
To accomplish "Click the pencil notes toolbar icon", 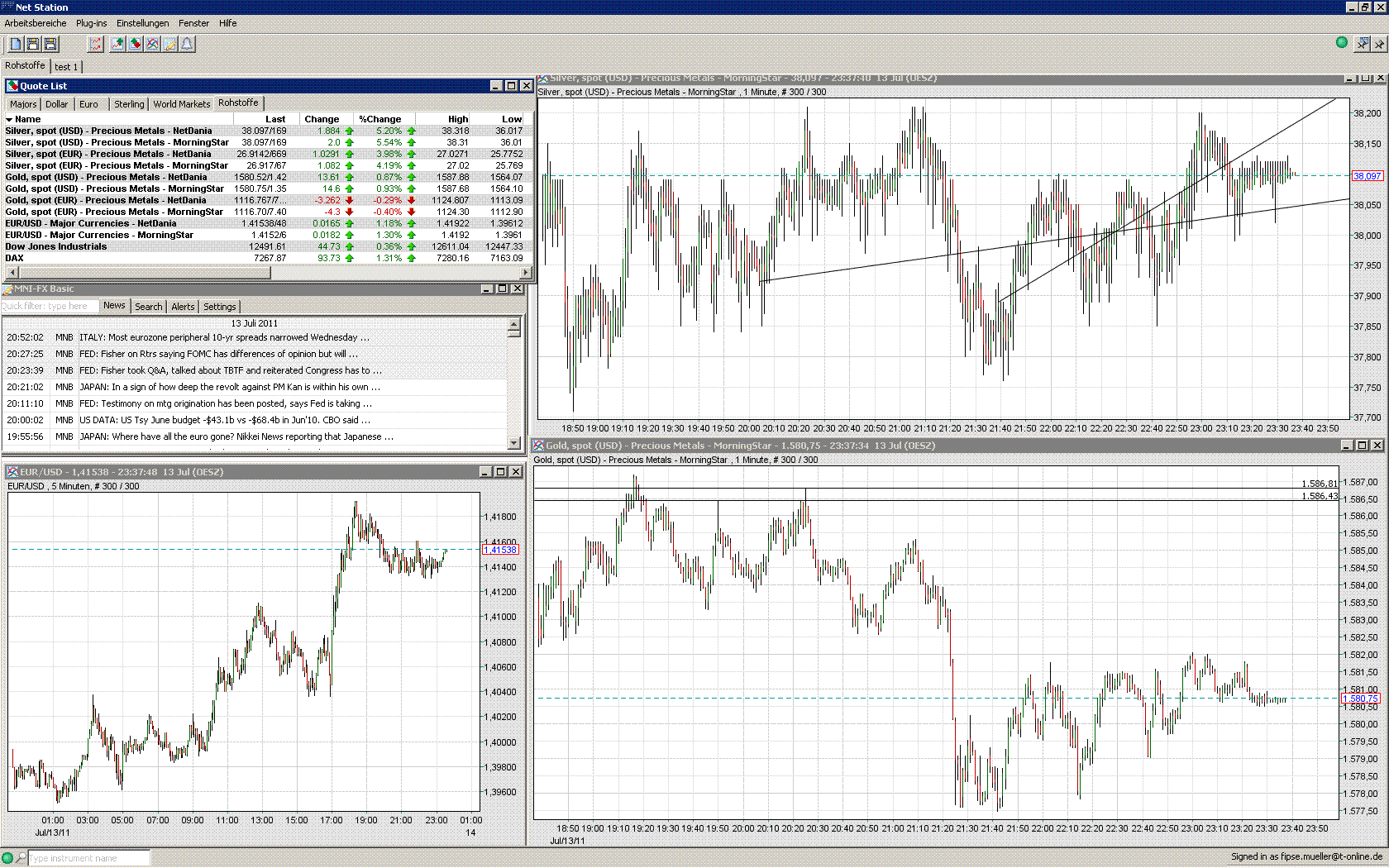I will pos(170,44).
